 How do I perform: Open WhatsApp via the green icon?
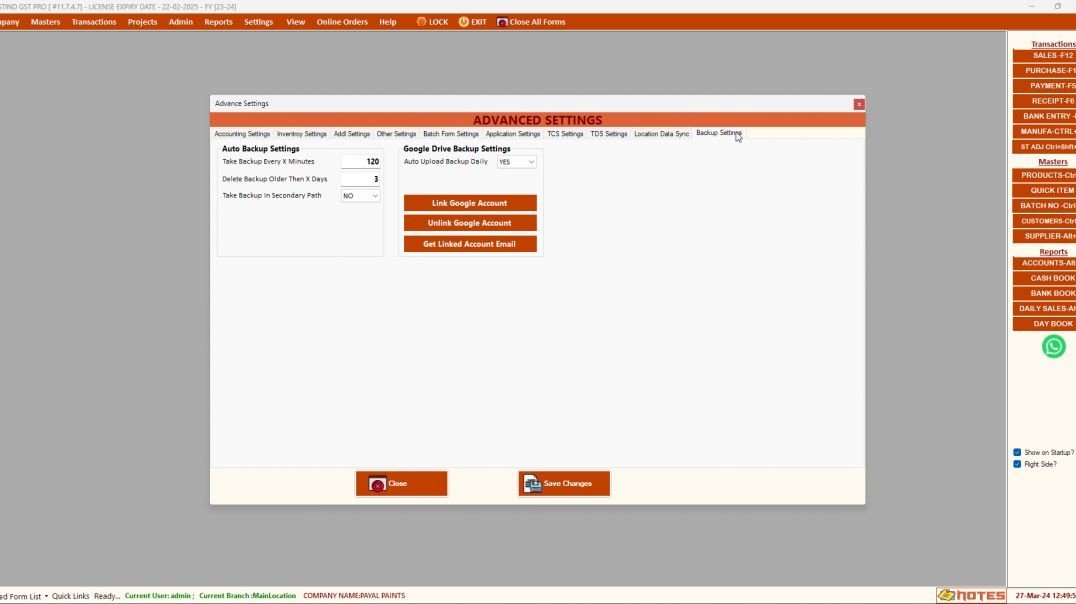pyautogui.click(x=1053, y=346)
